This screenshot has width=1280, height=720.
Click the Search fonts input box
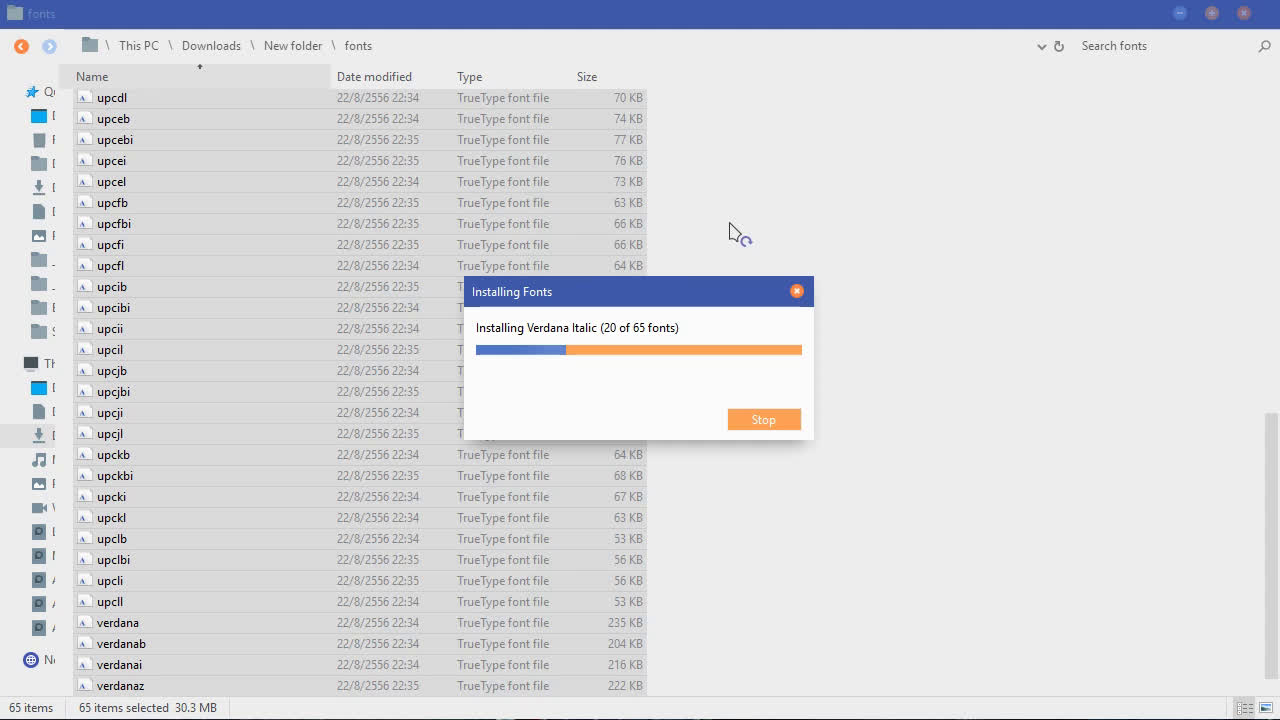click(1160, 46)
